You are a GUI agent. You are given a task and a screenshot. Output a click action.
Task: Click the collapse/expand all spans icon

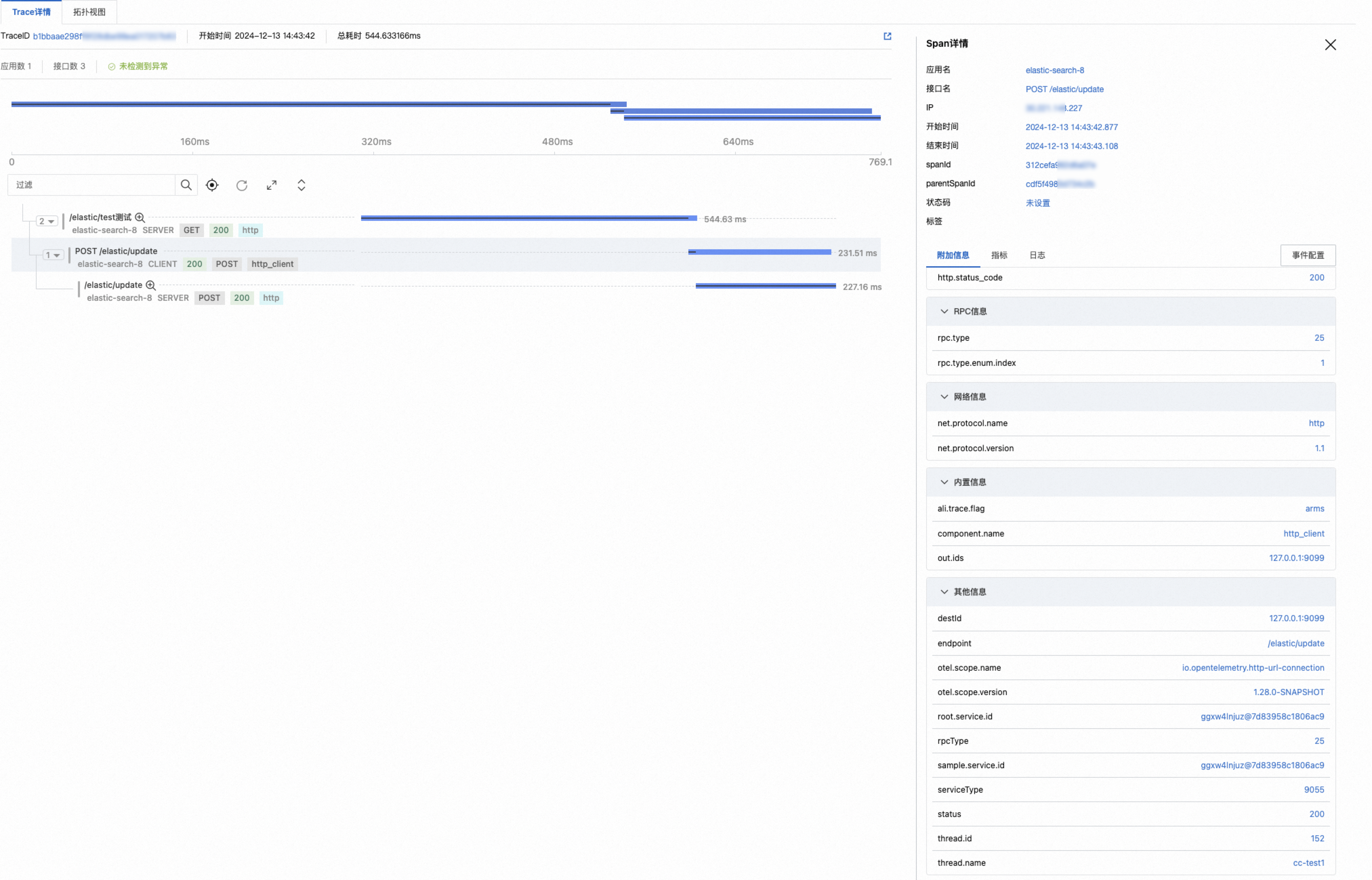pyautogui.click(x=301, y=185)
